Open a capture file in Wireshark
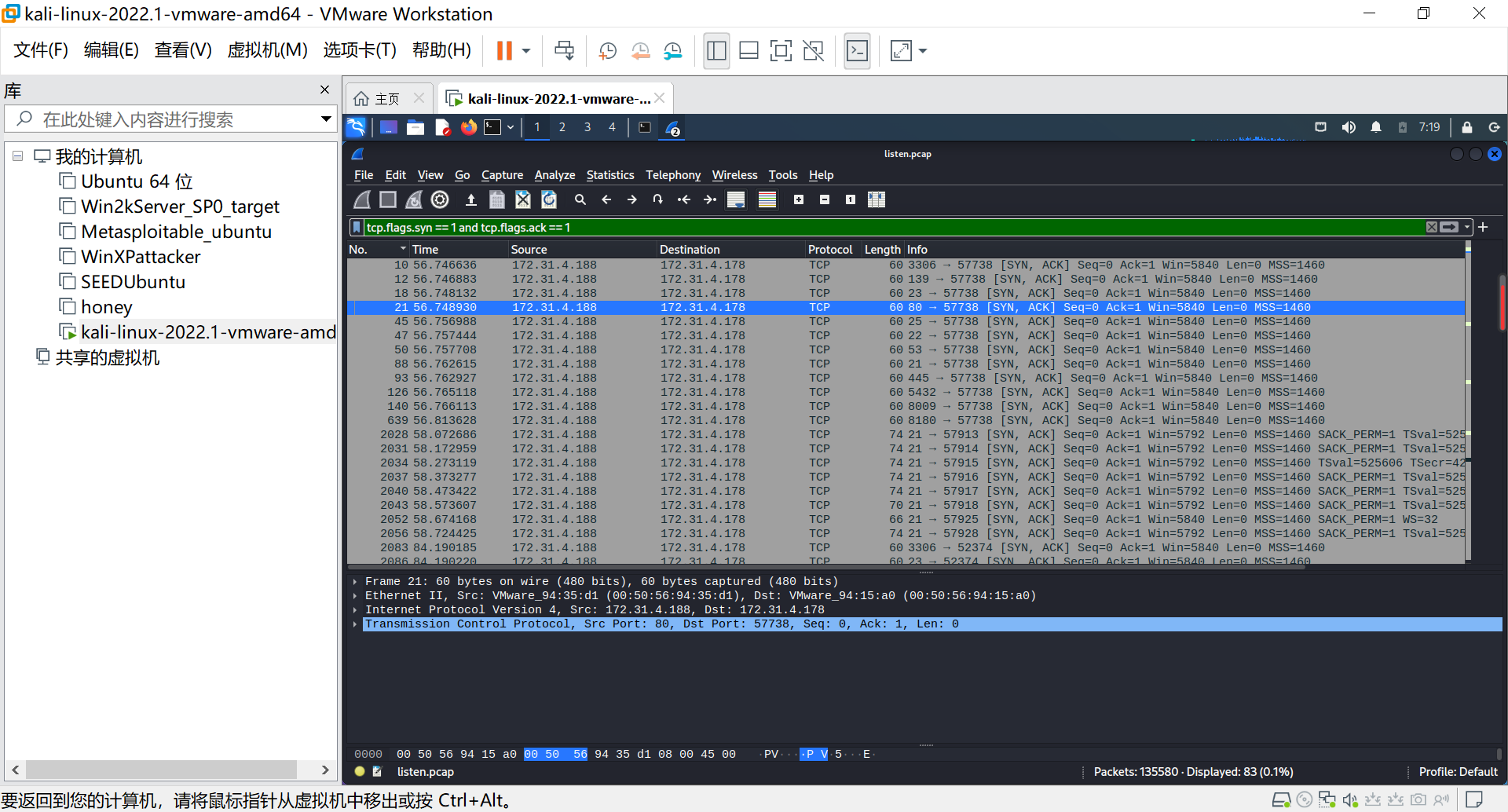 [x=471, y=200]
